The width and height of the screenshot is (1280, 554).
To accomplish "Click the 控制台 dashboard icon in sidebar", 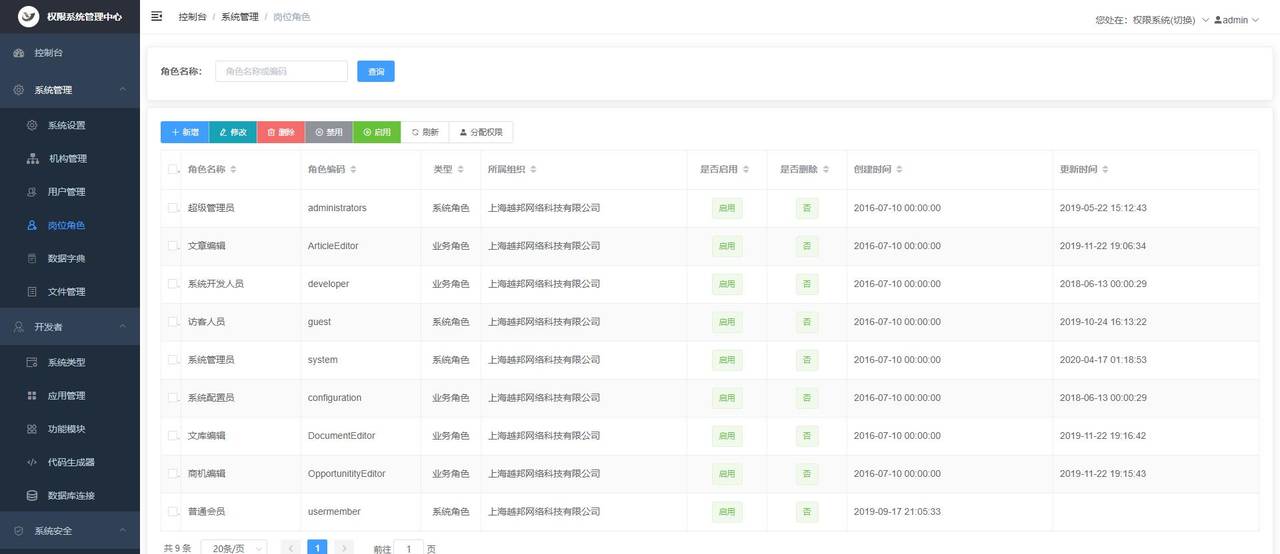I will (x=19, y=53).
